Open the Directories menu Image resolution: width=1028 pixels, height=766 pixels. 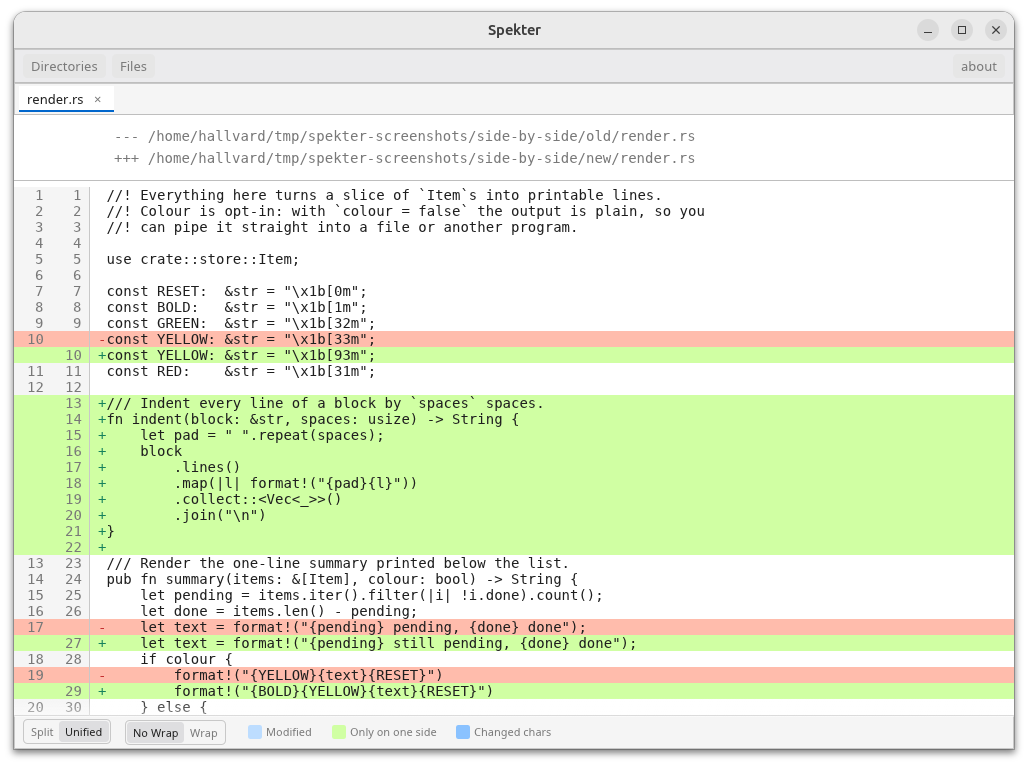tap(64, 66)
